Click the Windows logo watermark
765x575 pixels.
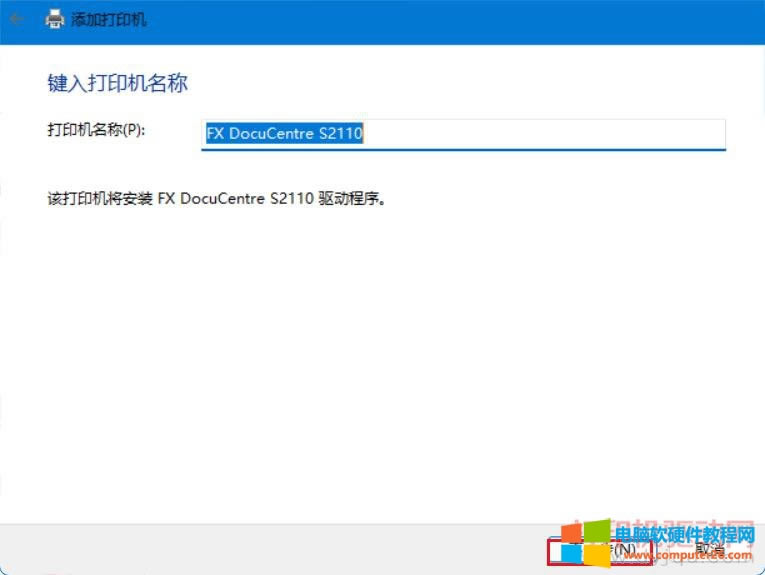584,540
